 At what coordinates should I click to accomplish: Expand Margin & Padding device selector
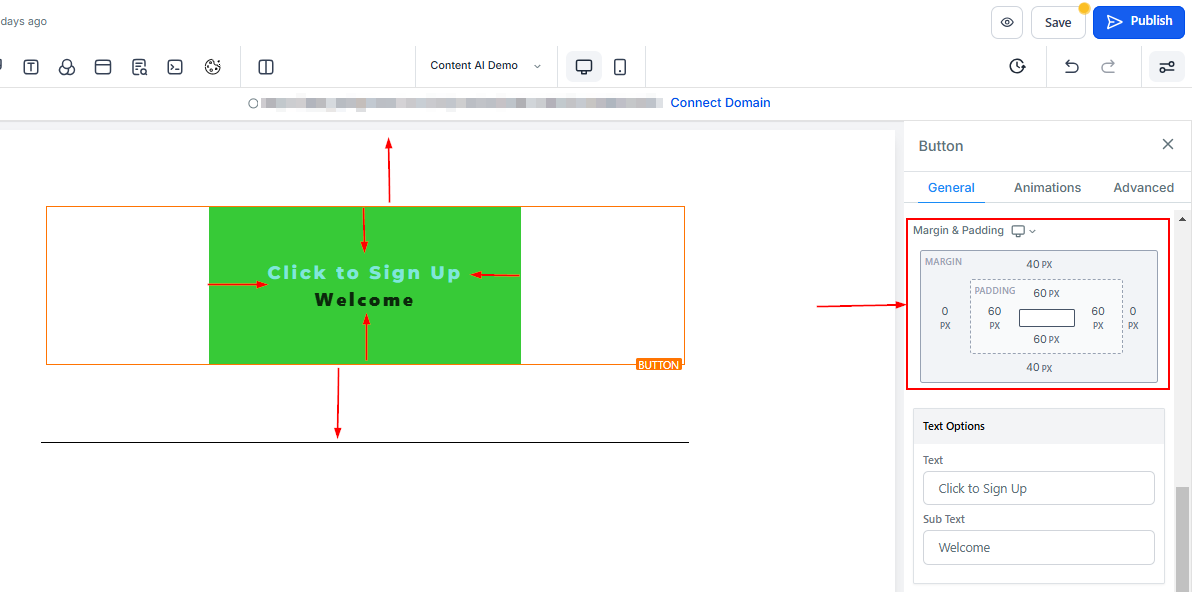point(1023,231)
